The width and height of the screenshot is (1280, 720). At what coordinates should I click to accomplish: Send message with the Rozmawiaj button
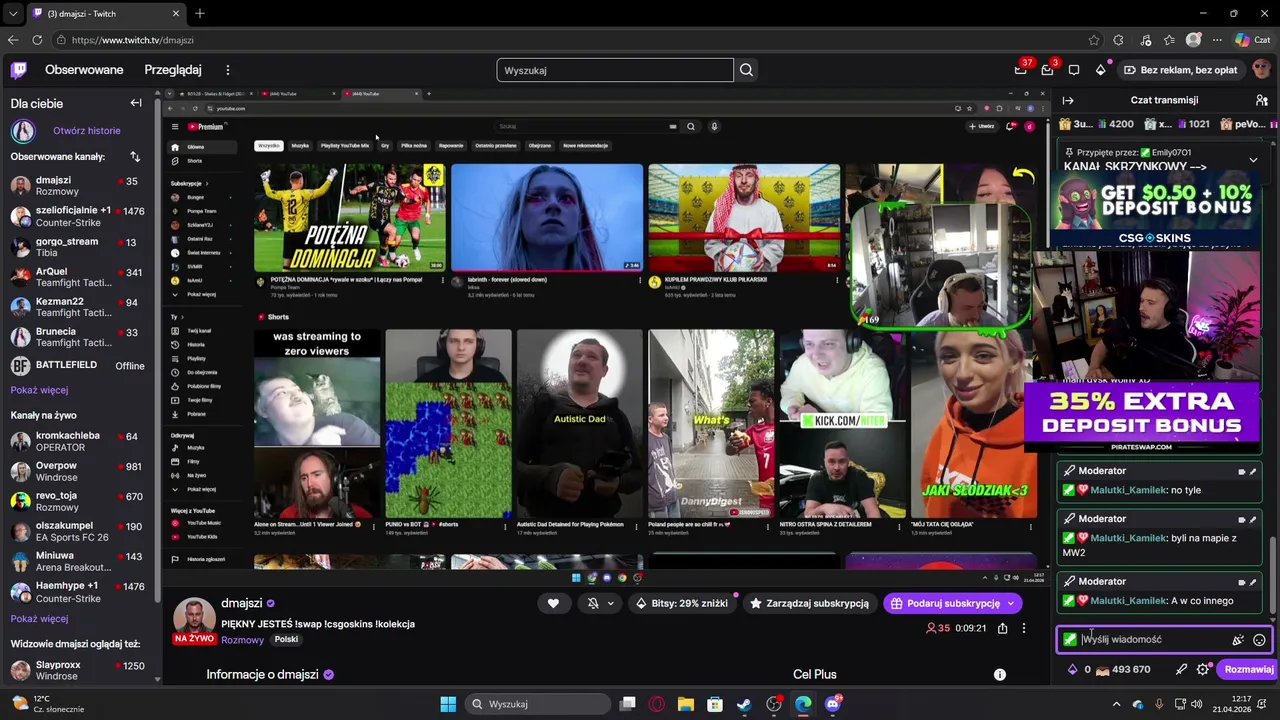(1248, 670)
